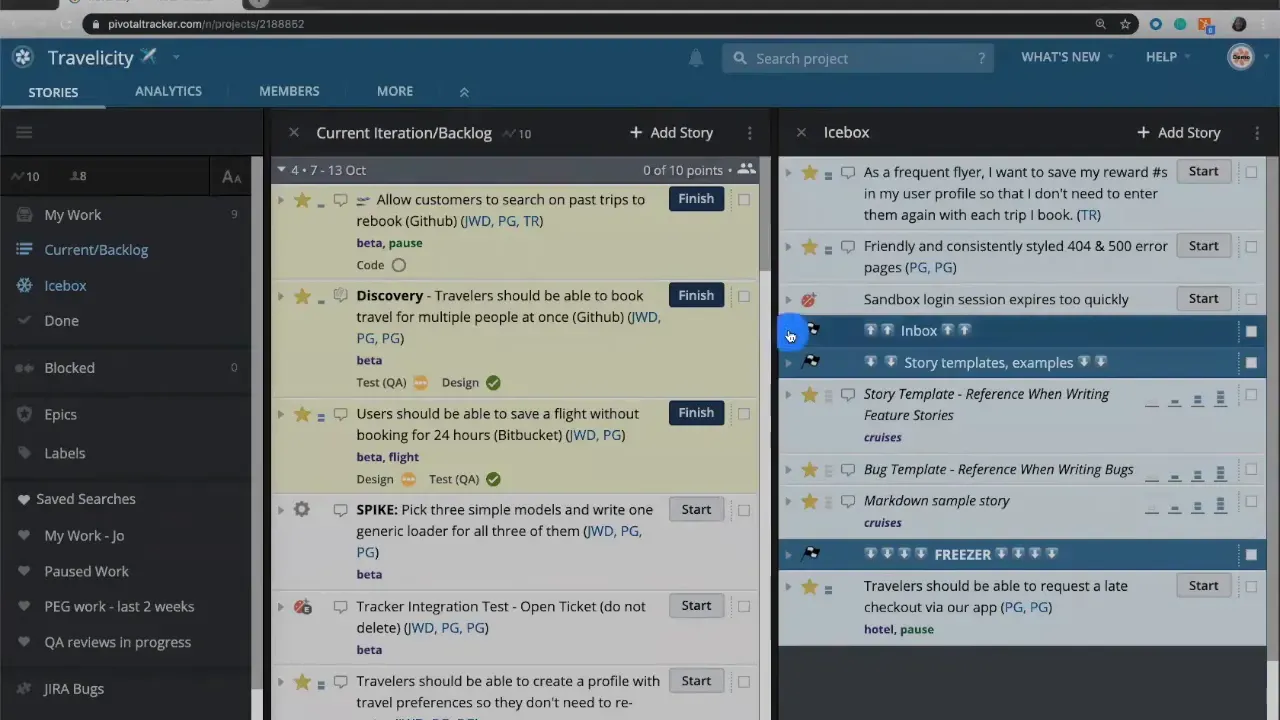
Task: Expand the Discovery story details
Action: [x=281, y=296]
